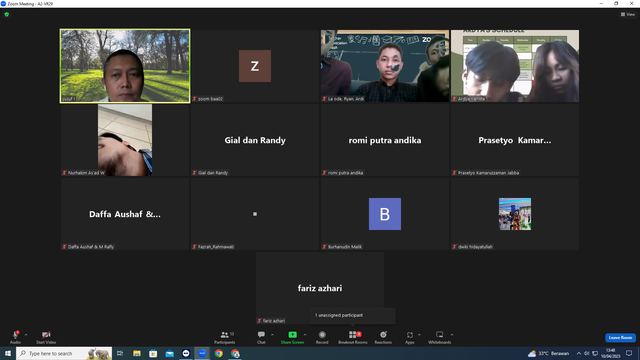Click the Start Video camera icon

point(46,335)
